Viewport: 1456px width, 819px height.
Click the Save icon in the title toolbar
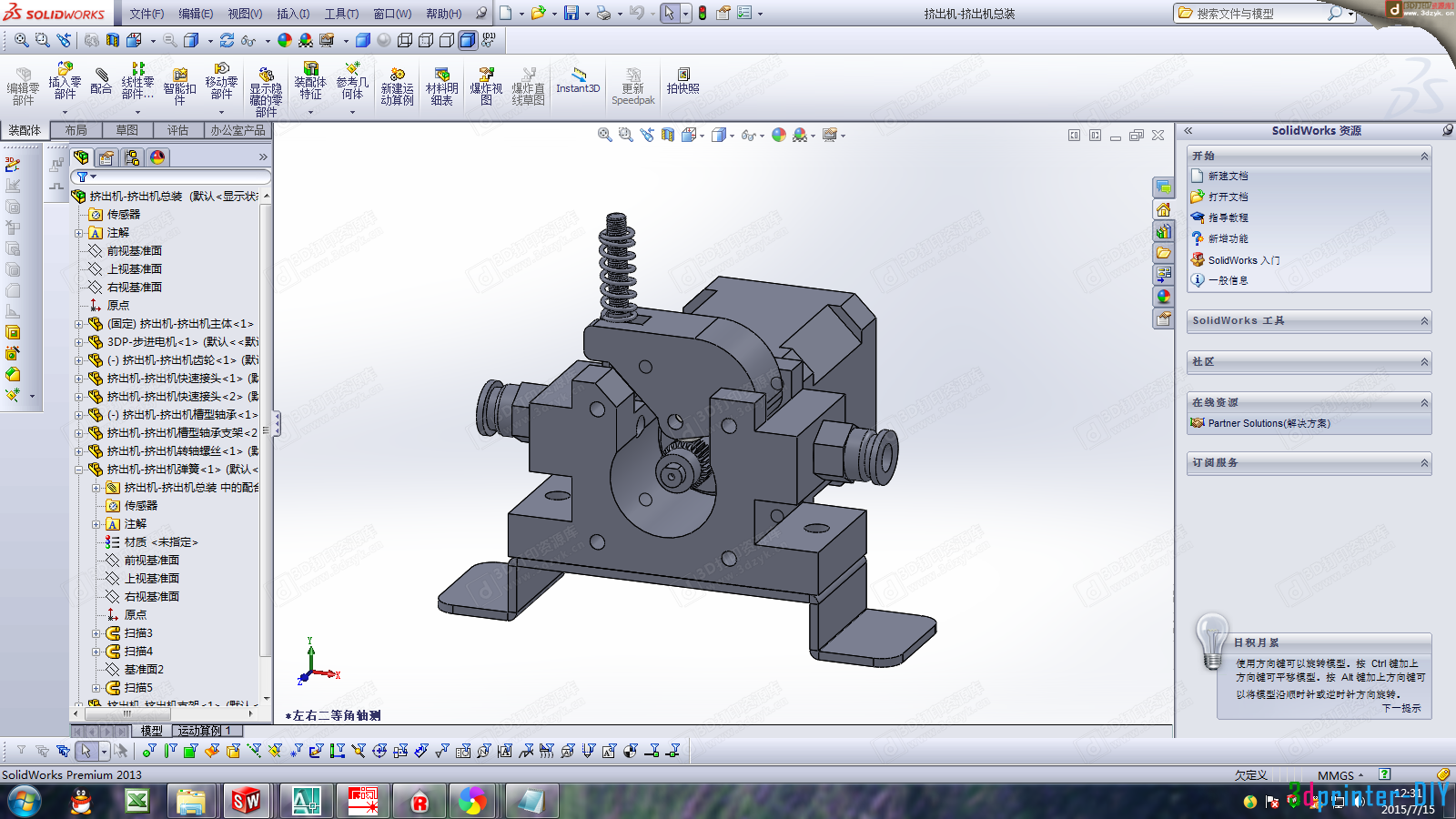pos(571,13)
